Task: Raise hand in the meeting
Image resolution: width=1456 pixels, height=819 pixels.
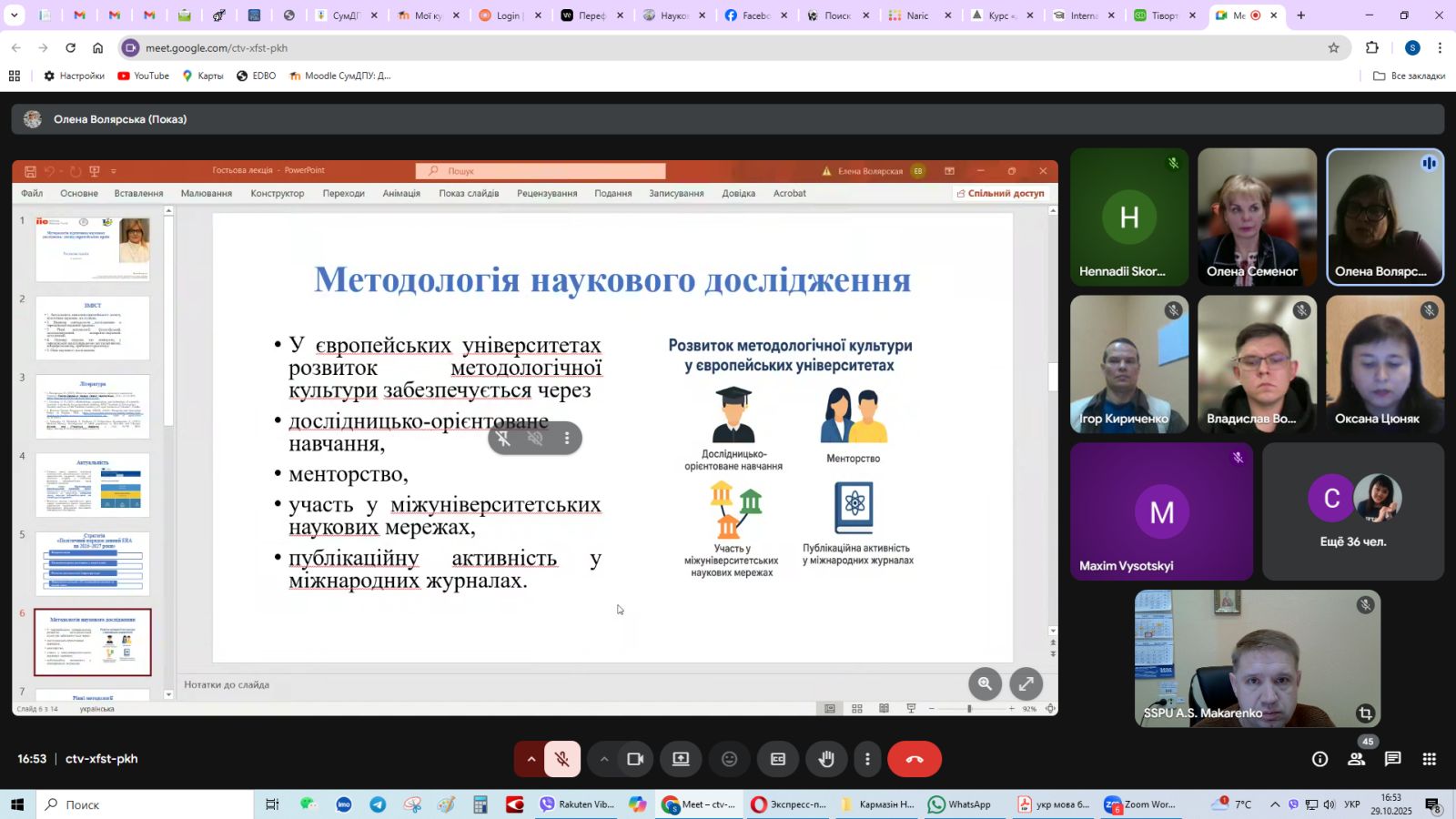Action: click(826, 759)
